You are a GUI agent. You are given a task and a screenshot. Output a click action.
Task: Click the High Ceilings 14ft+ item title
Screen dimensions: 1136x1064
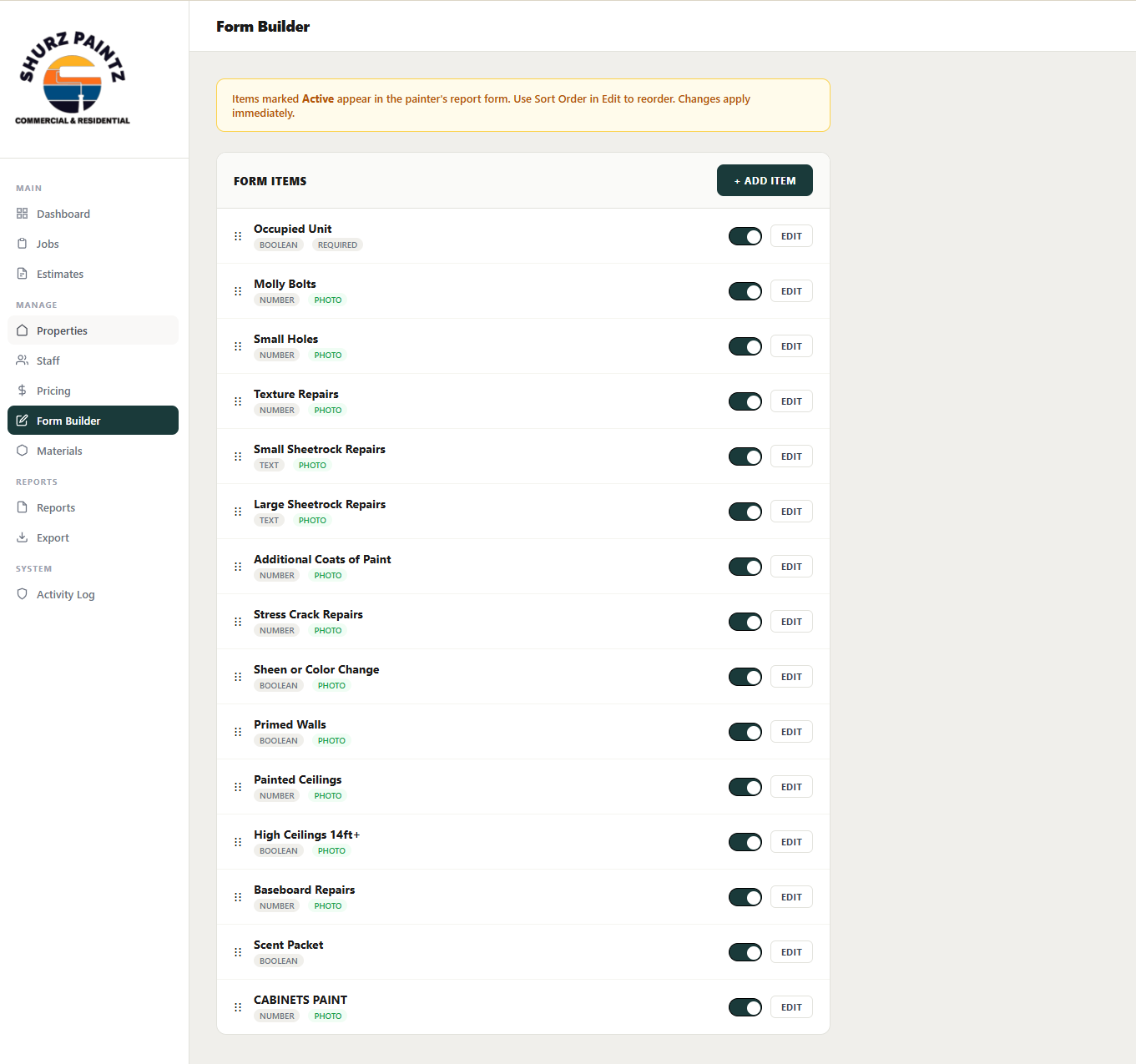tap(307, 835)
